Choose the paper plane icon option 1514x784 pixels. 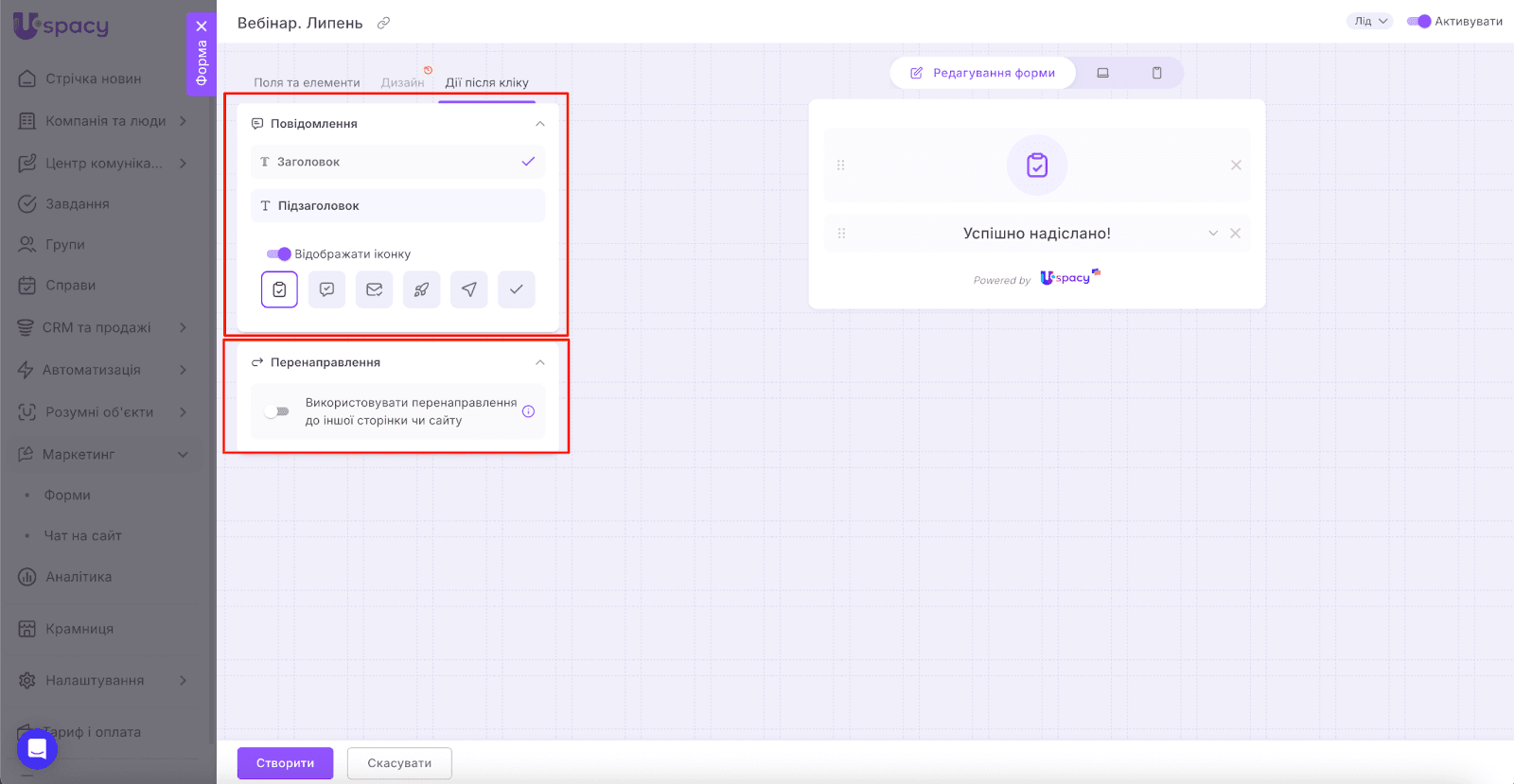pos(468,289)
